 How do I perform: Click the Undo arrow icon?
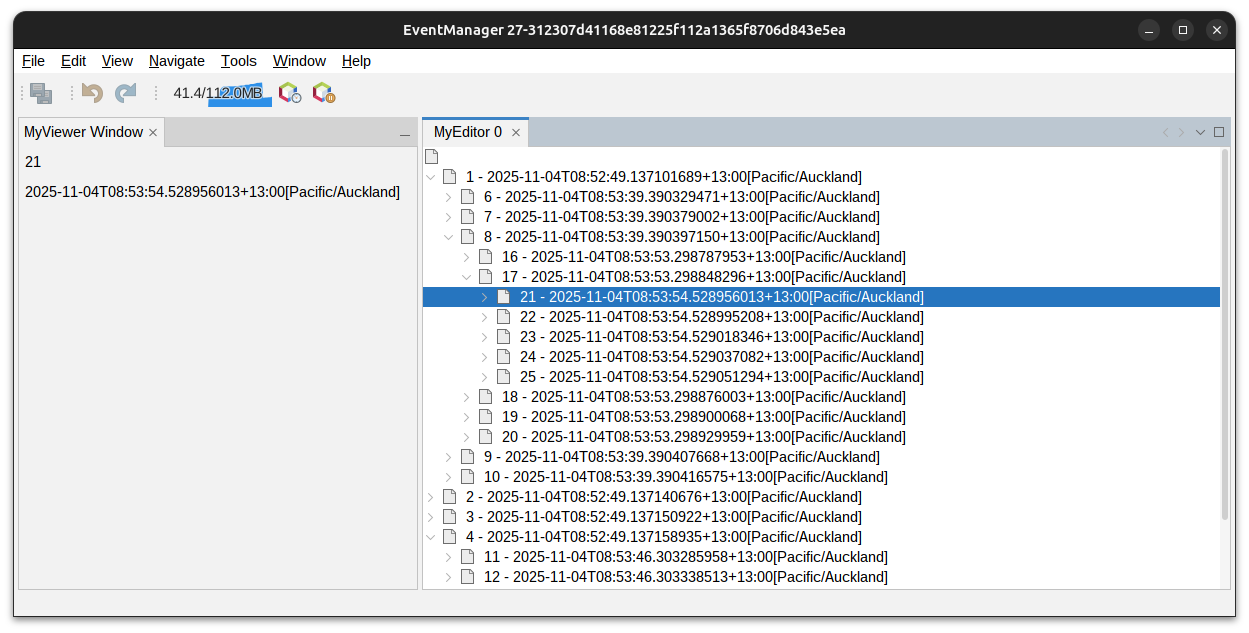coord(93,93)
